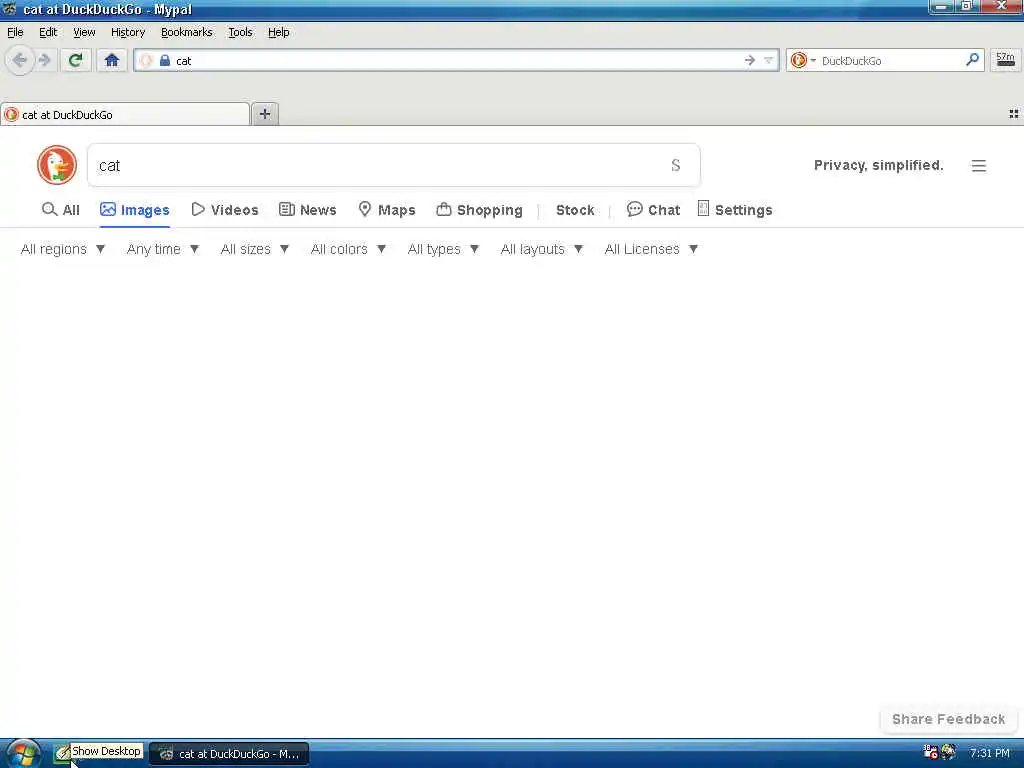The width and height of the screenshot is (1024, 768).
Task: Click the taskbar clock showing 7:31 PM
Action: click(989, 754)
